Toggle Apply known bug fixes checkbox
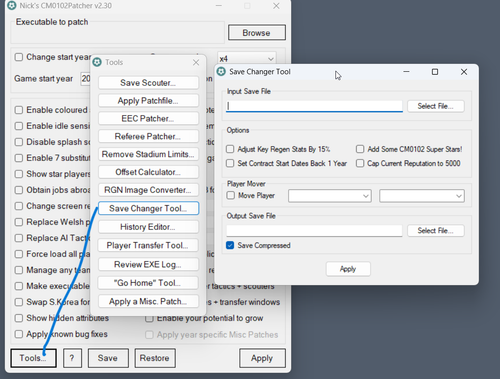Image resolution: width=500 pixels, height=379 pixels. click(x=19, y=334)
